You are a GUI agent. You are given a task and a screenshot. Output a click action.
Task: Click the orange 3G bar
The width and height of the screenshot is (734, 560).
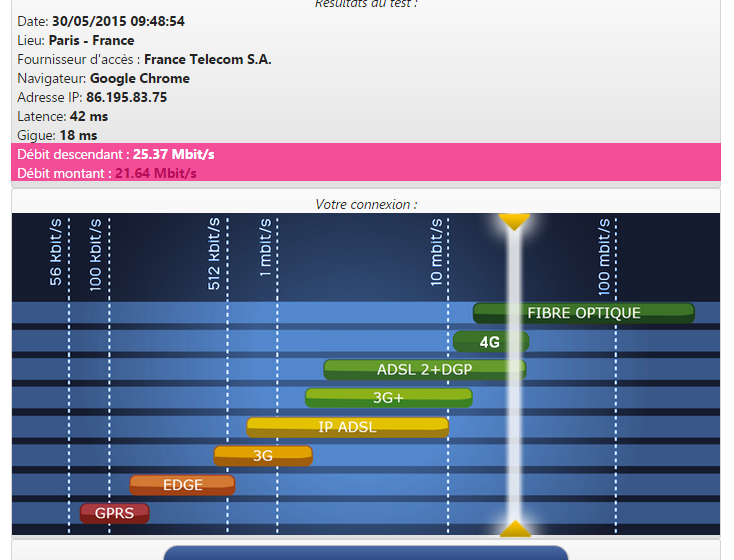(263, 456)
